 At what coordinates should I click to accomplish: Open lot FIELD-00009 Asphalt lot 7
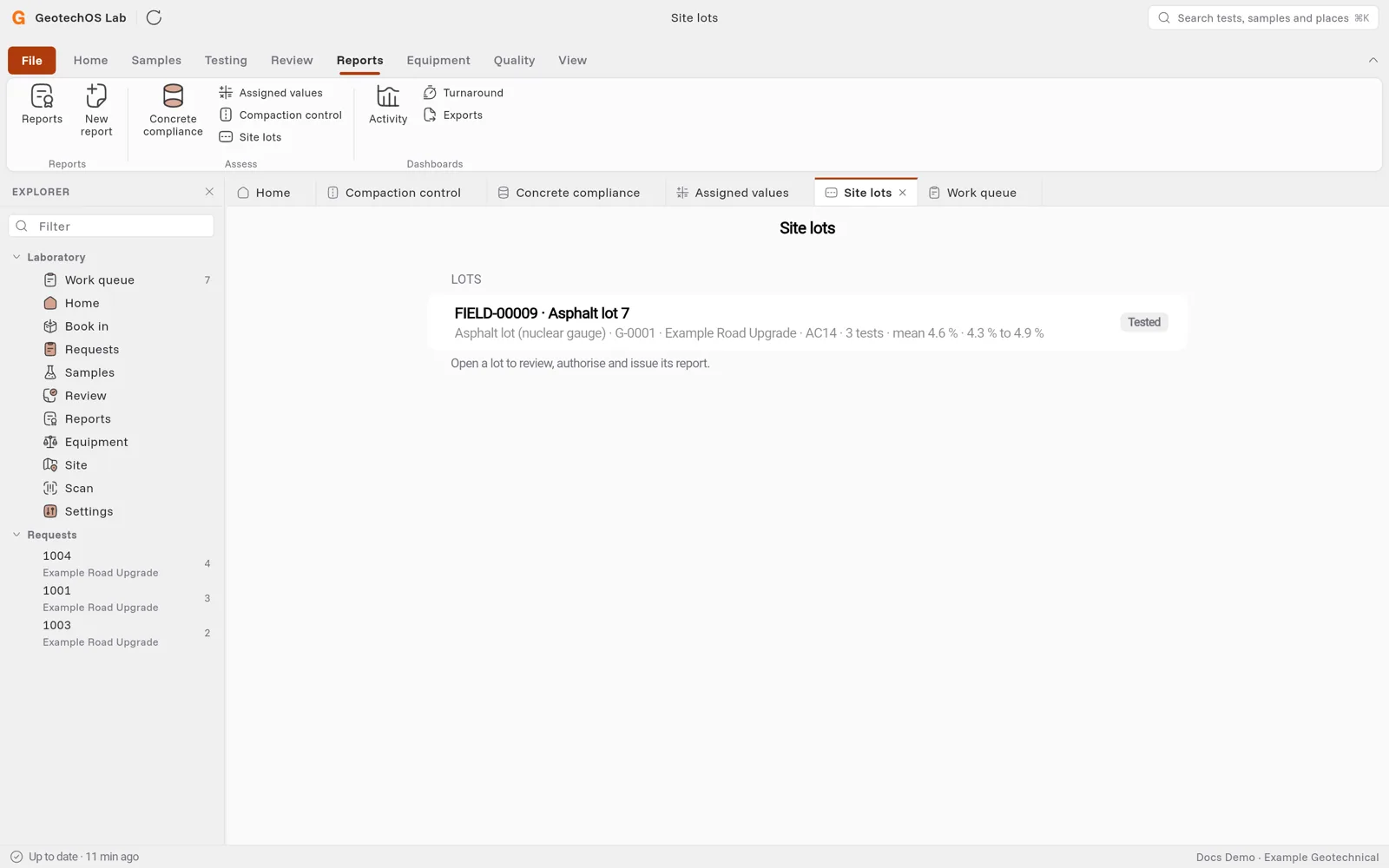pyautogui.click(x=807, y=322)
